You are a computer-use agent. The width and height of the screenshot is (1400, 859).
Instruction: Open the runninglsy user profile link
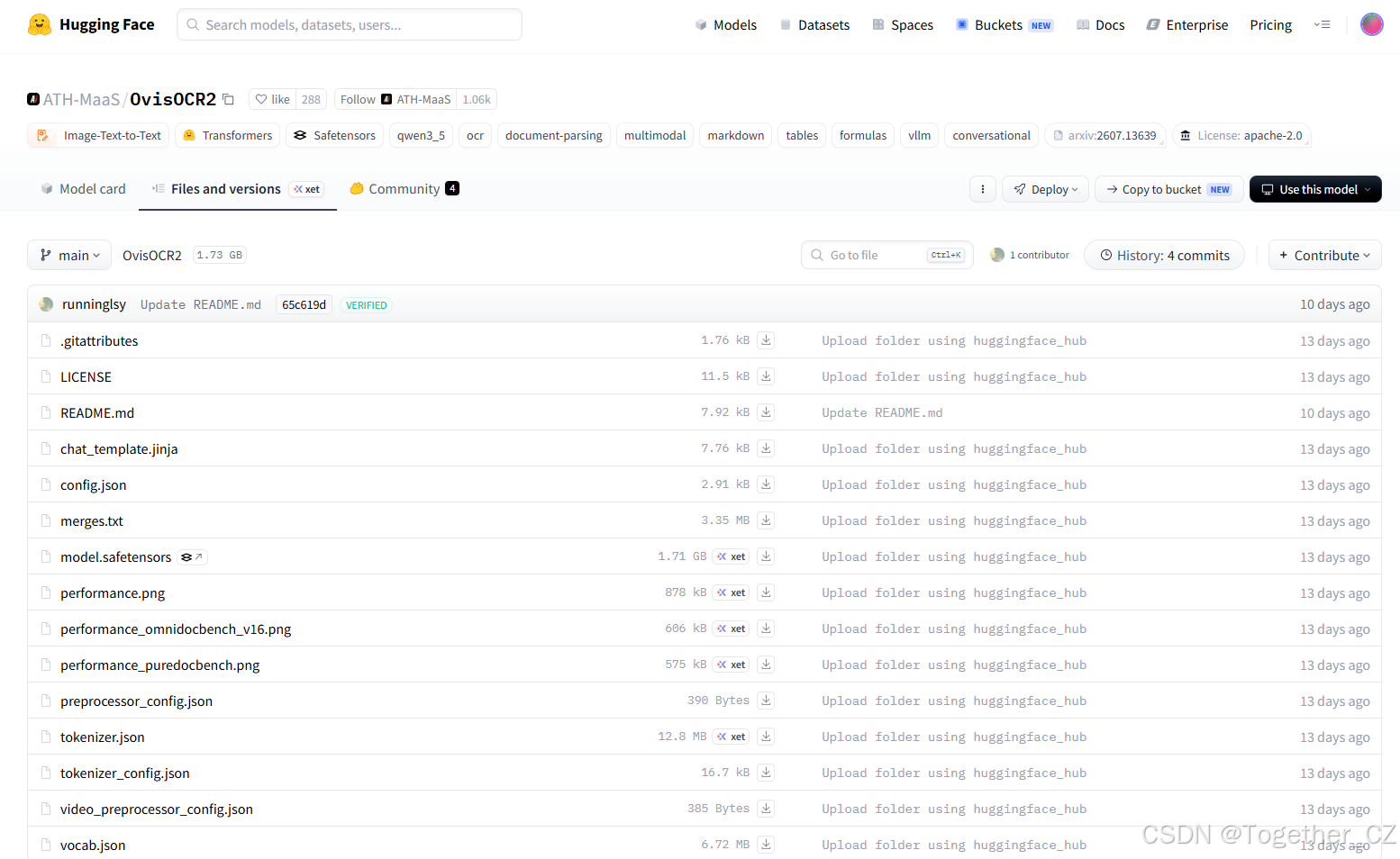pos(94,304)
